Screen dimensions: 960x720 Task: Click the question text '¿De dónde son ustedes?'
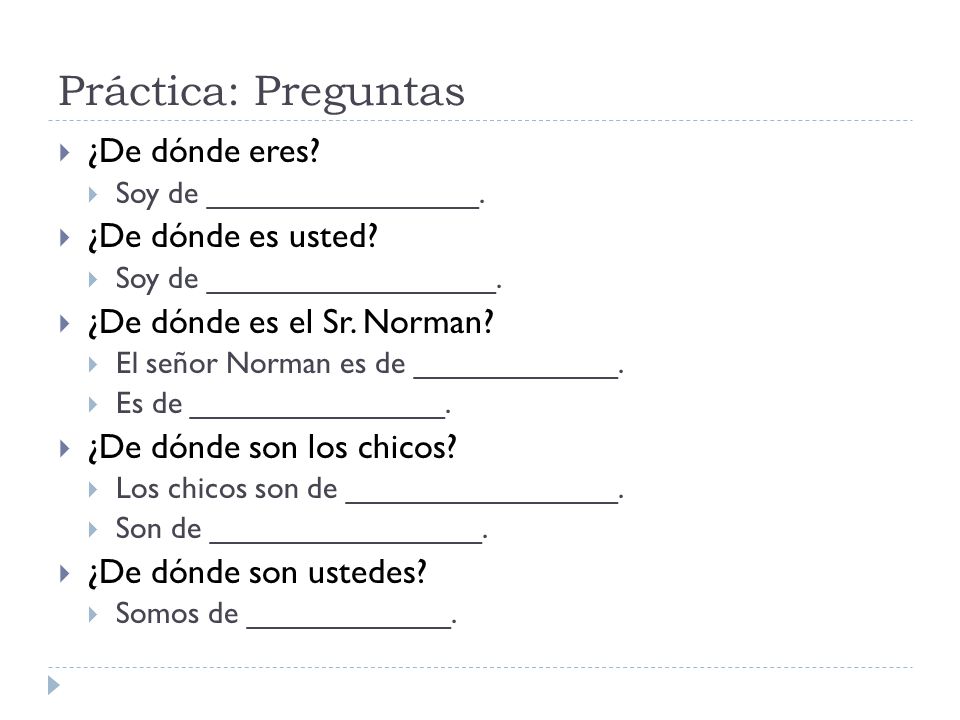tap(257, 573)
